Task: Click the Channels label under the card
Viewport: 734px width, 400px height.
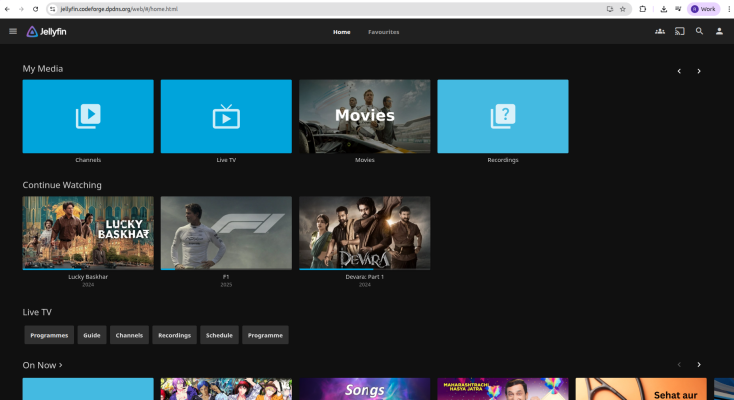Action: 88,160
